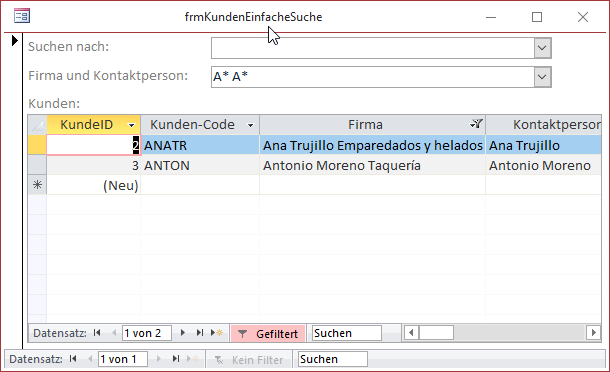The image size is (610, 372).
Task: Go to first record in subform navigation
Action: (97, 333)
